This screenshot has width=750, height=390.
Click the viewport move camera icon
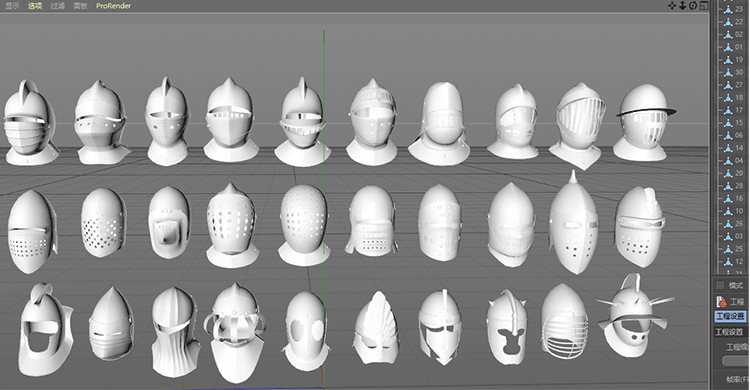[x=672, y=6]
